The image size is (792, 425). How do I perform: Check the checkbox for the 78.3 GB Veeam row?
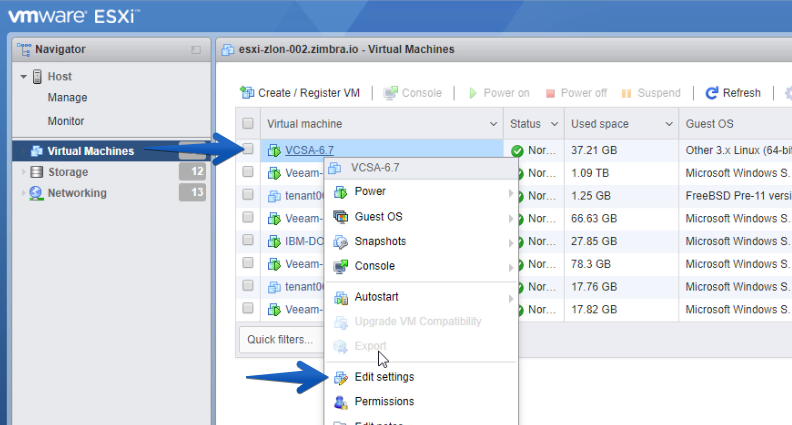point(248,263)
